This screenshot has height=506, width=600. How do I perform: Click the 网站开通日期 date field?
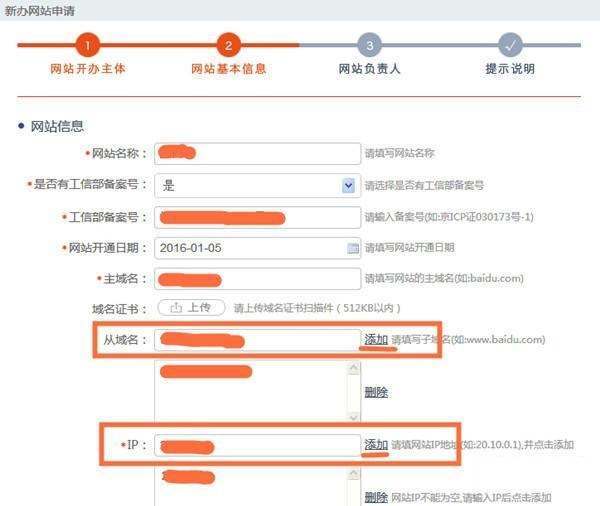(258, 248)
